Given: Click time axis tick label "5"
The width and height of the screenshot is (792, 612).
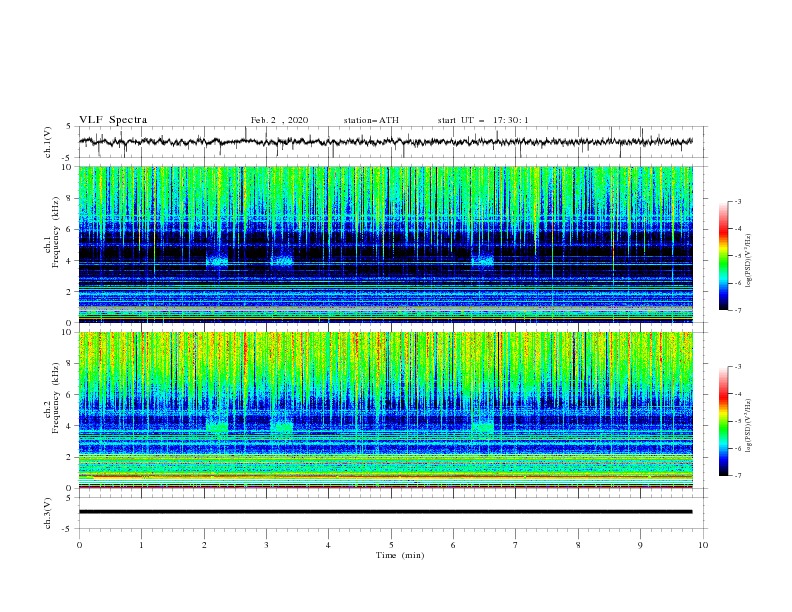Looking at the screenshot, I should [391, 545].
